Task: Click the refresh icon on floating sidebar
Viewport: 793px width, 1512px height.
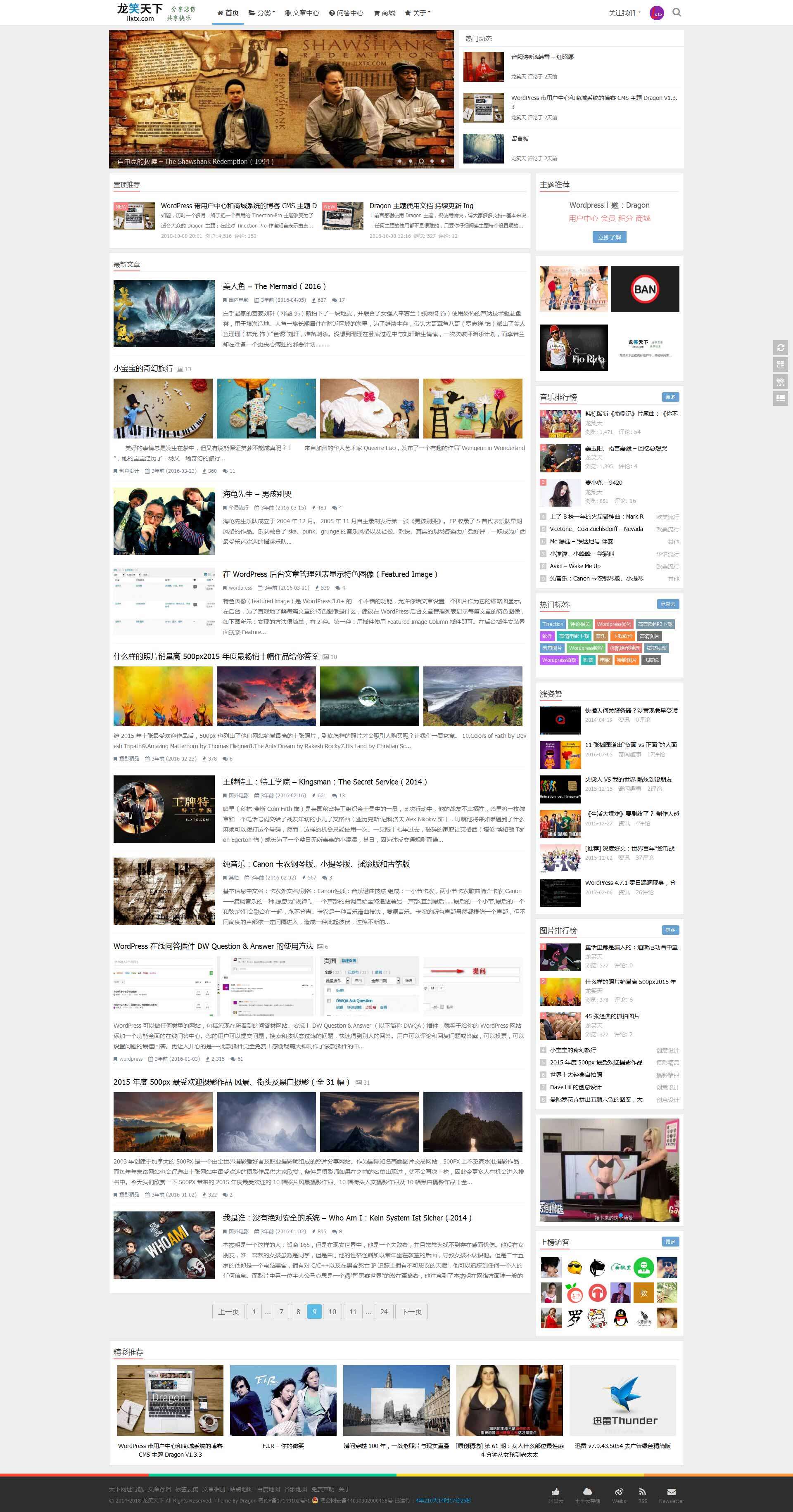Action: point(780,348)
